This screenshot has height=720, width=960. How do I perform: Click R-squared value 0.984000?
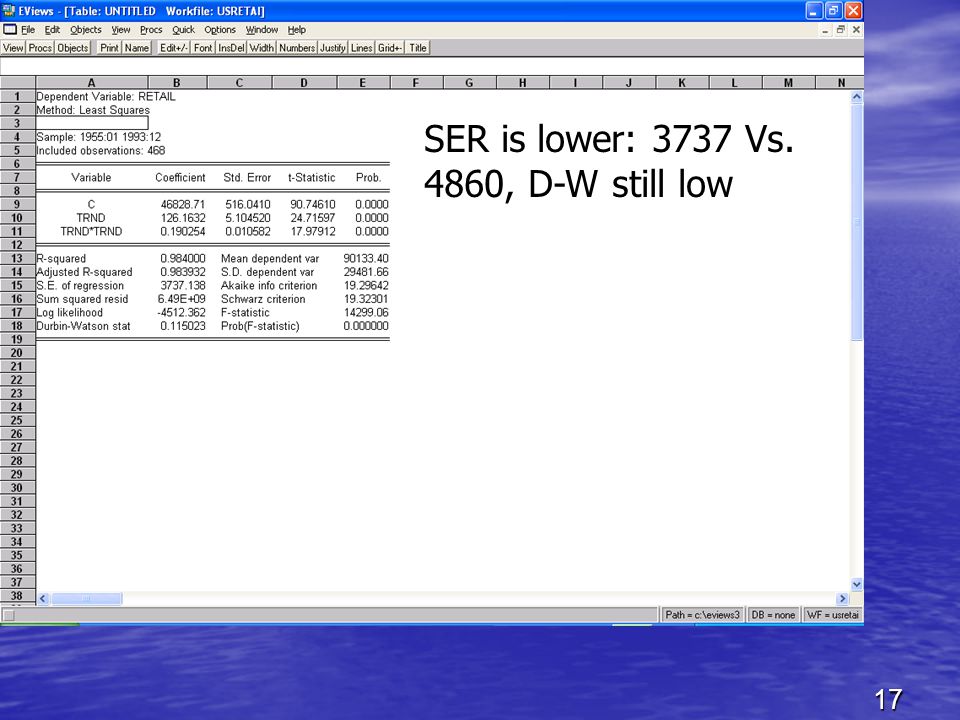point(183,258)
